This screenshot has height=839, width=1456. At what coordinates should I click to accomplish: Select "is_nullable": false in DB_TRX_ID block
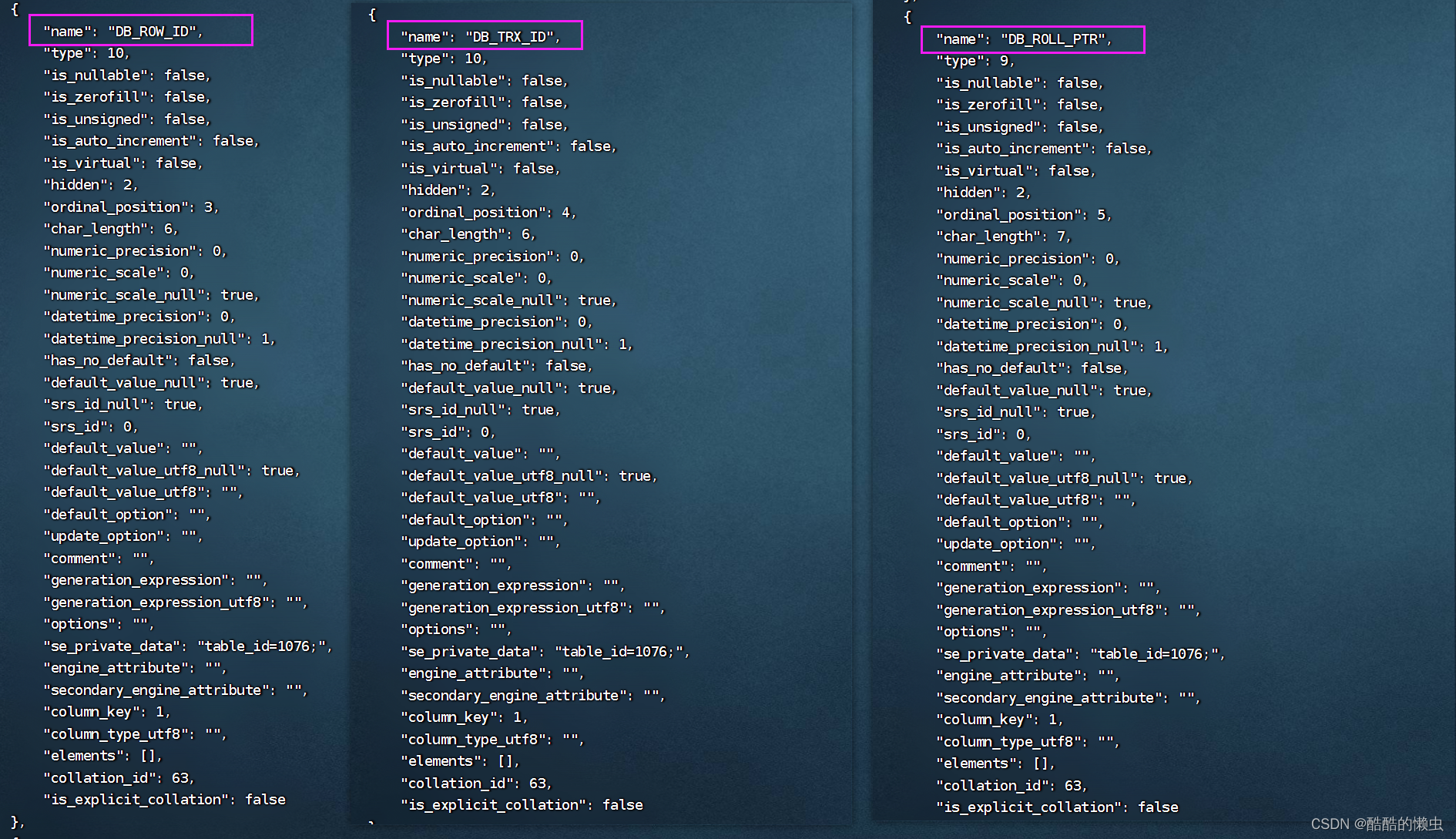click(485, 81)
